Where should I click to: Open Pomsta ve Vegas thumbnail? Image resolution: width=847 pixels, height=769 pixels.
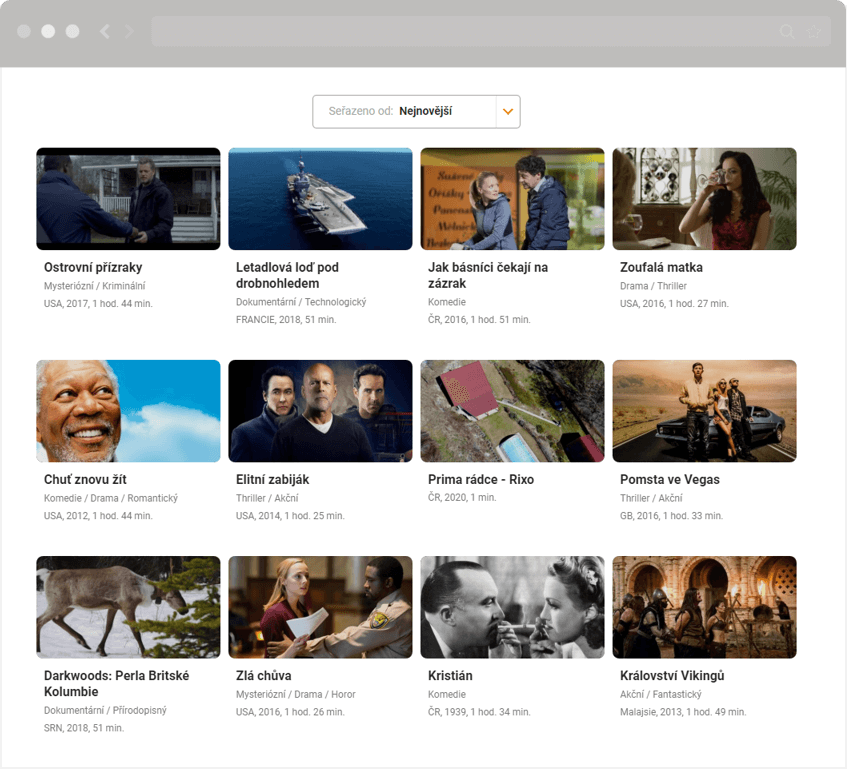(x=704, y=411)
